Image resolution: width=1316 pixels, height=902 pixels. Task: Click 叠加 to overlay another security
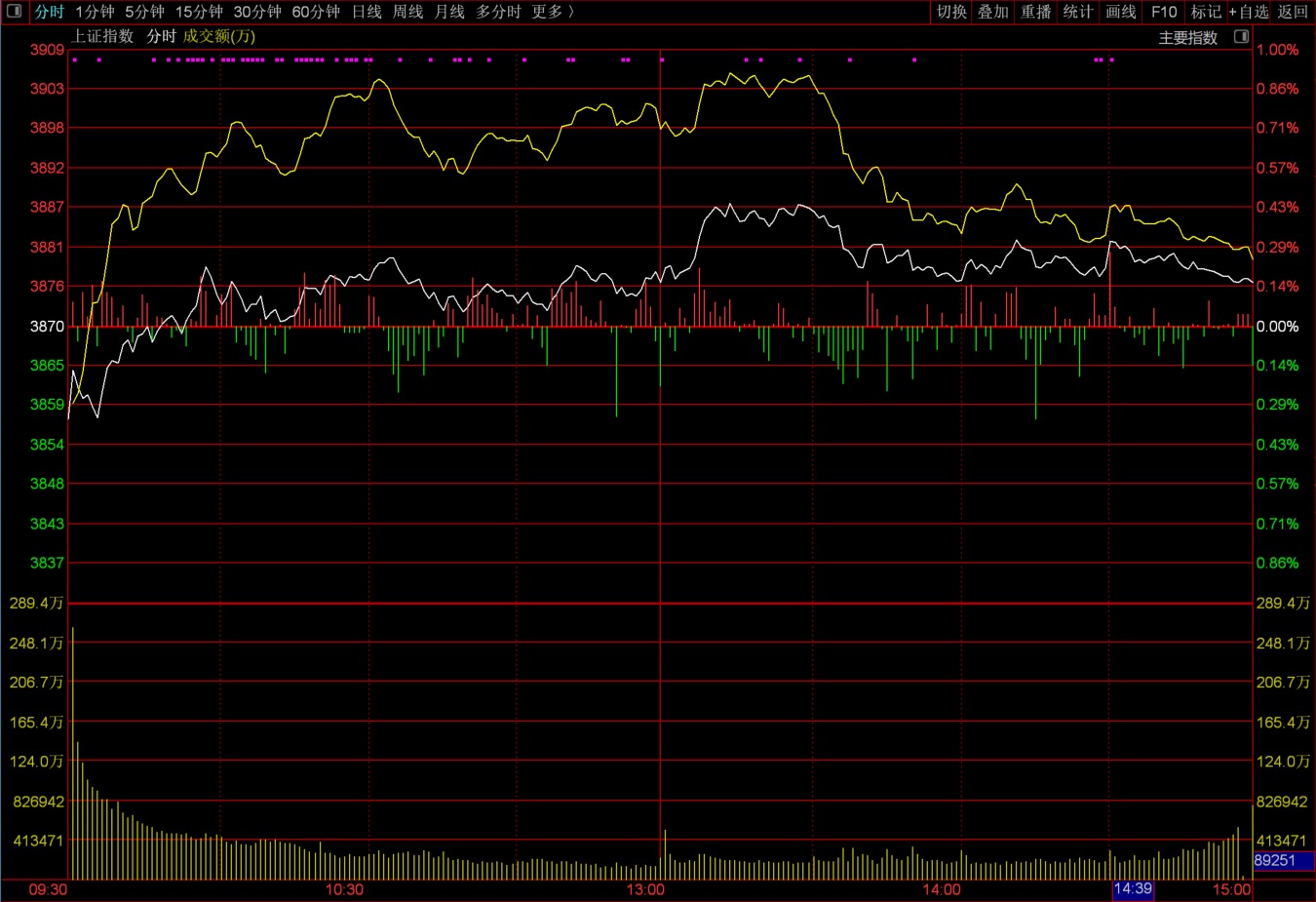tap(993, 12)
